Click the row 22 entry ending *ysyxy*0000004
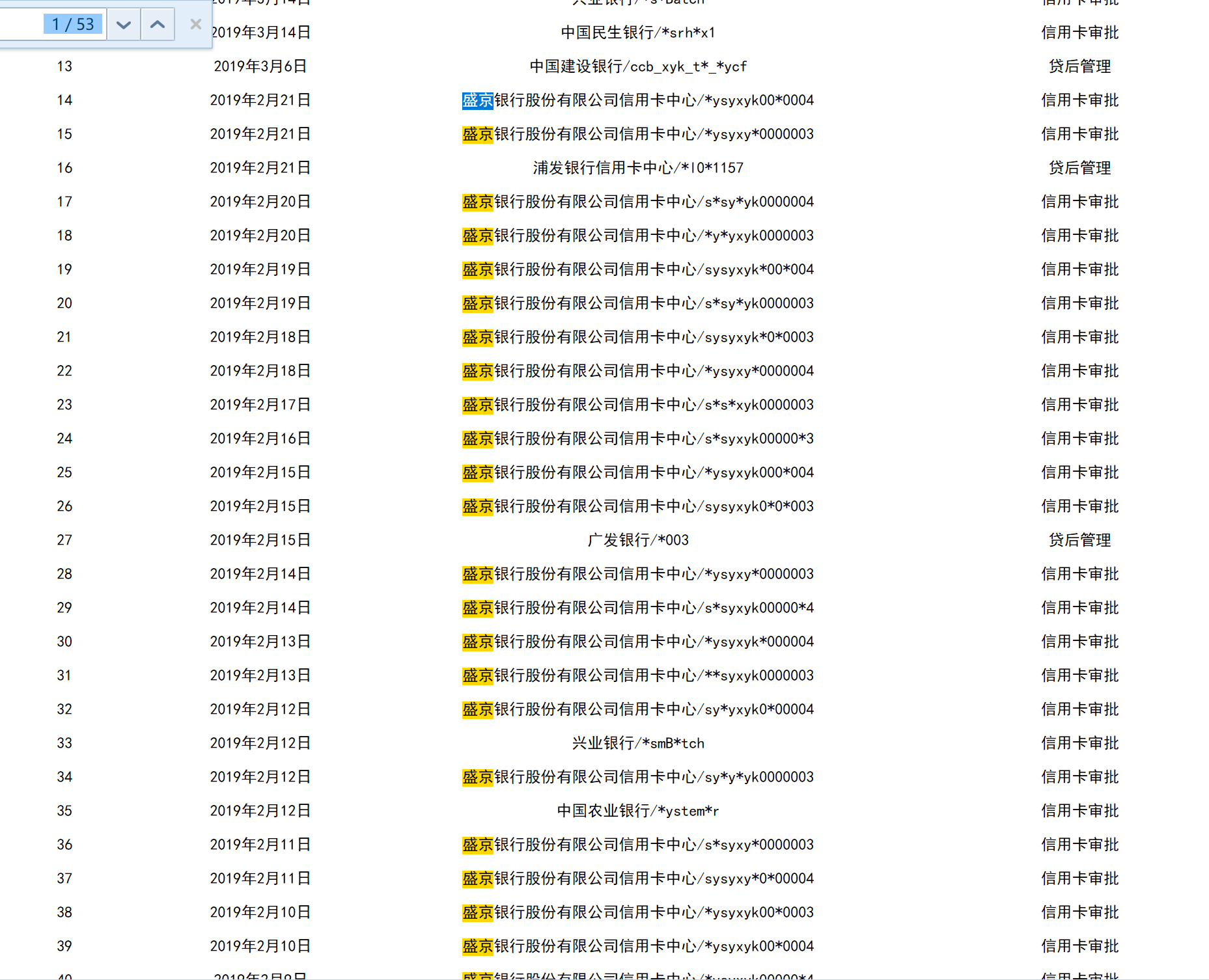Viewport: 1209px width, 980px height. [638, 371]
